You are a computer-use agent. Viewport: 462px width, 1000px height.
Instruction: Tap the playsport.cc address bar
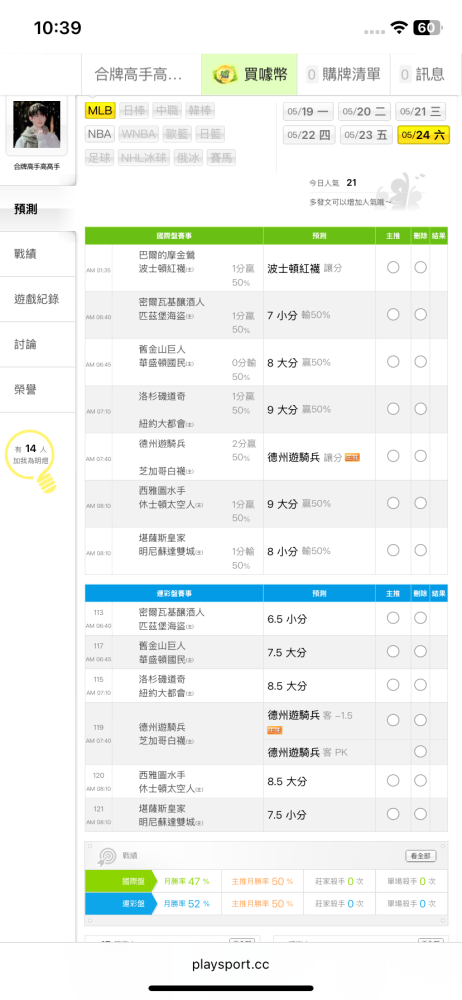tap(230, 964)
